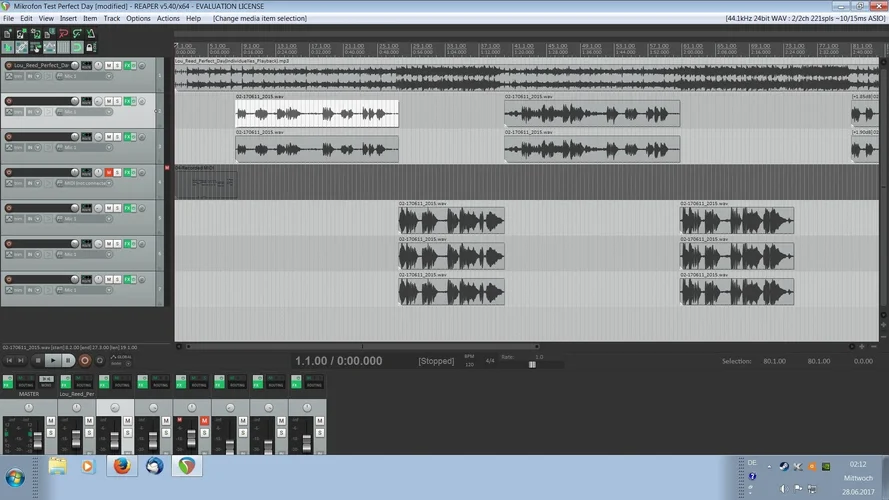Toggle the transport repeat button
This screenshot has height=500, width=889.
click(100, 360)
